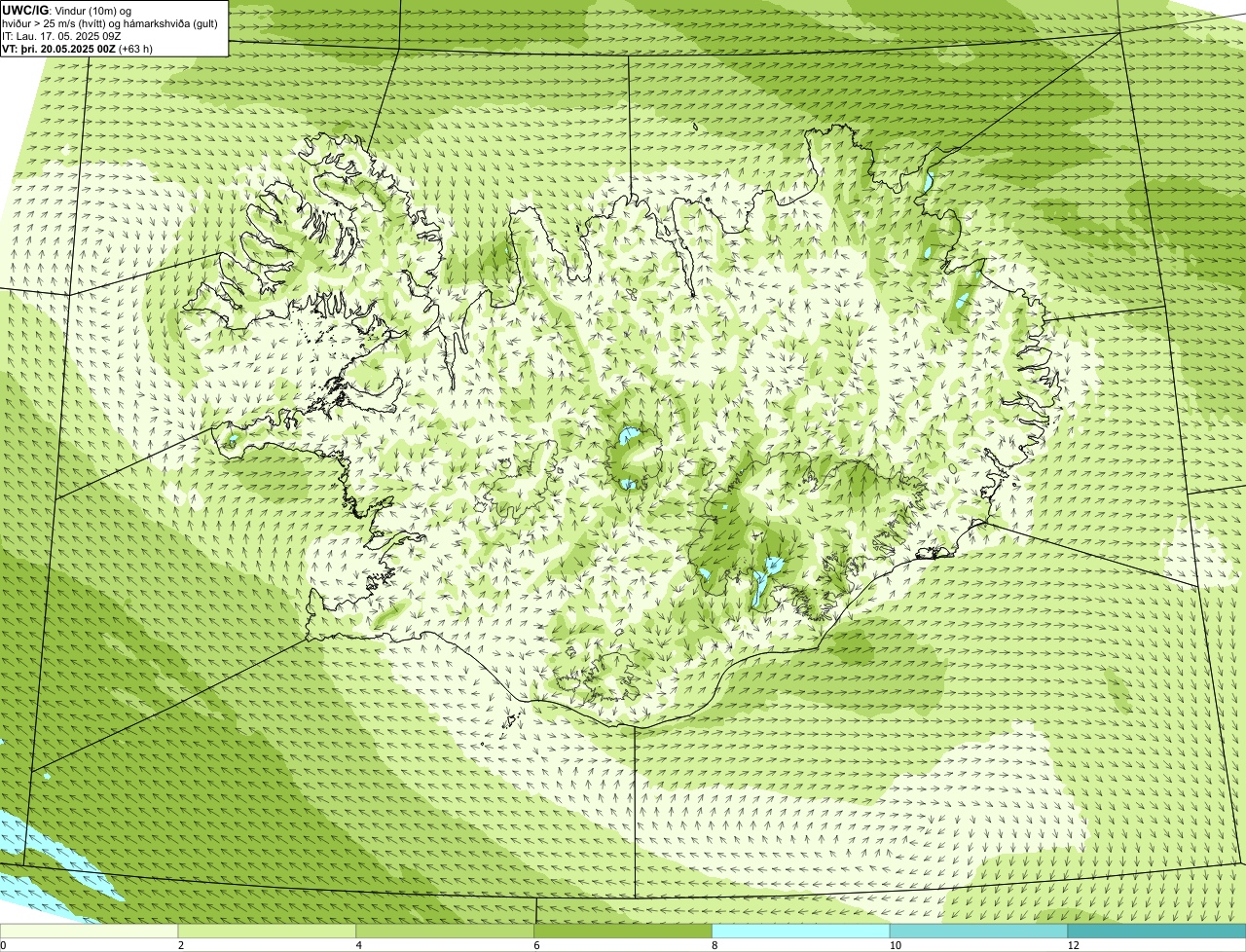
Task: Click the "6" tick label under color bar
Action: 536,945
